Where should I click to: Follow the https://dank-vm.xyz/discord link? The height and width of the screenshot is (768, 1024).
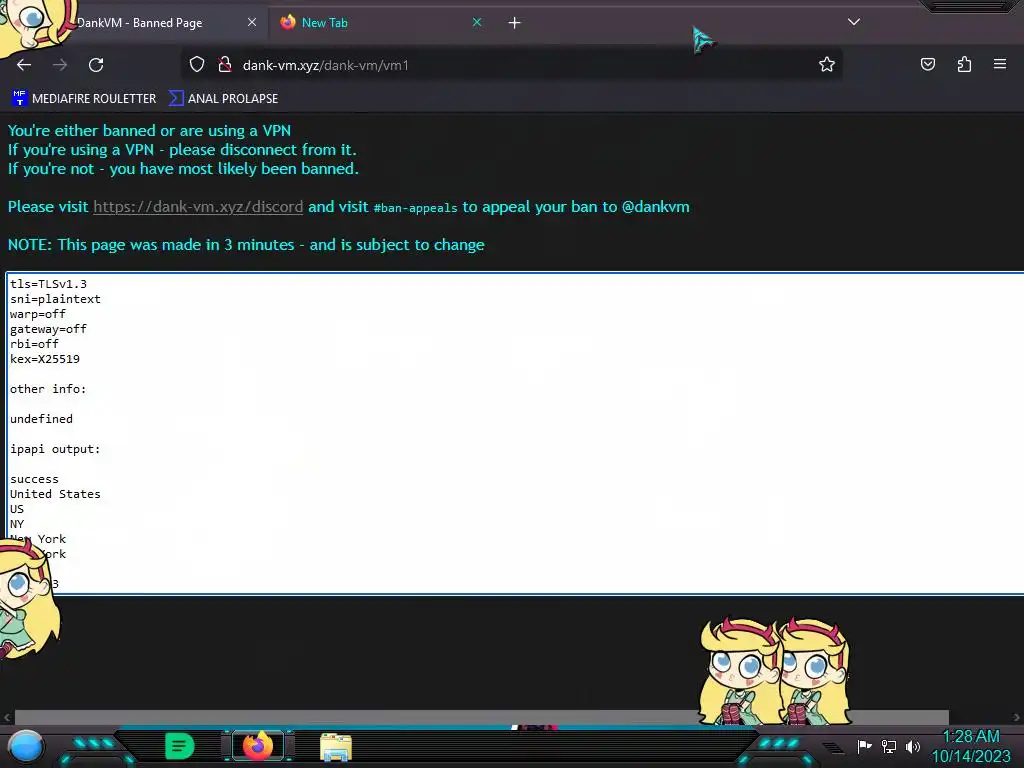pos(198,207)
